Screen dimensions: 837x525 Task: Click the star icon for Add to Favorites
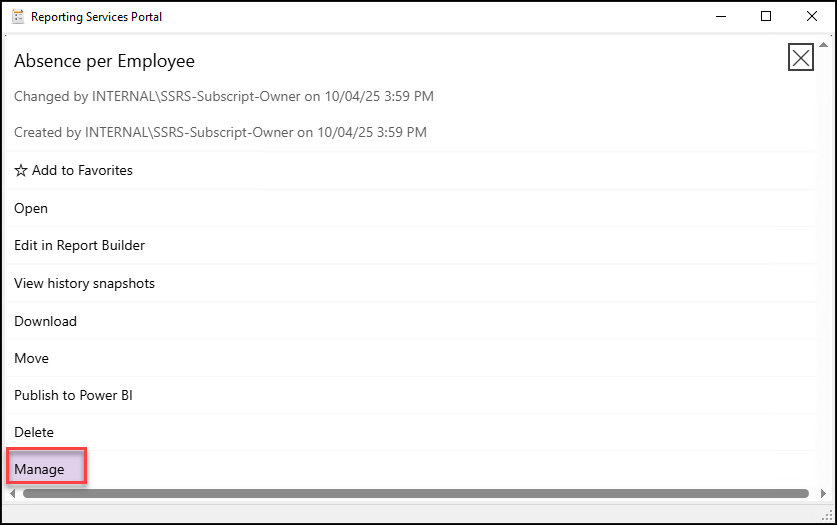(21, 171)
